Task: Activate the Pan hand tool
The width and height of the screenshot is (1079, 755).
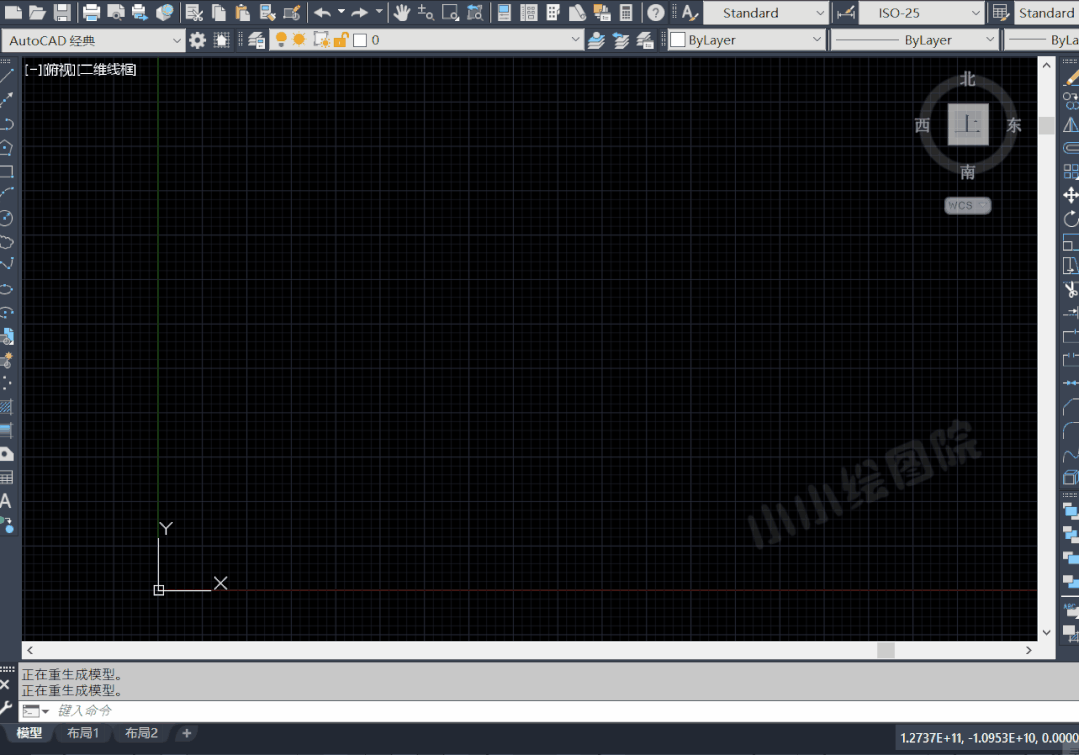Action: [x=402, y=12]
